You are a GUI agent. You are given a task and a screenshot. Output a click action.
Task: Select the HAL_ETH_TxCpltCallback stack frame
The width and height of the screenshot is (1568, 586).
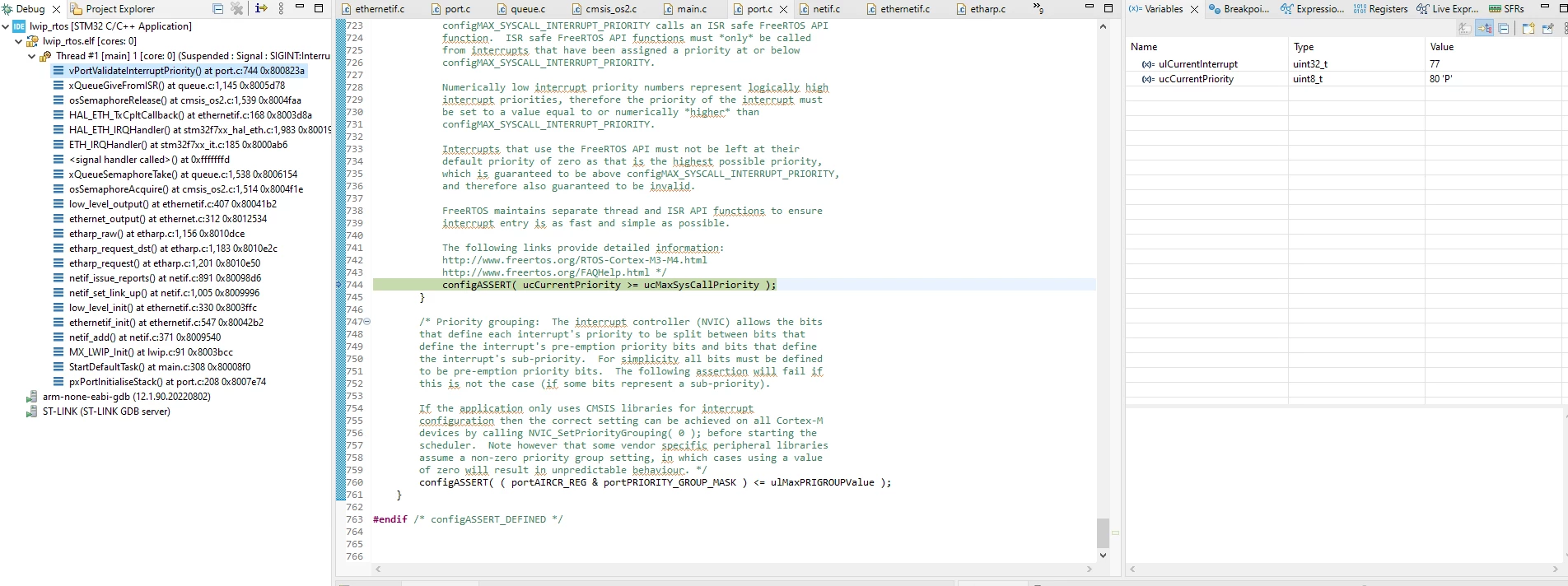click(x=182, y=115)
